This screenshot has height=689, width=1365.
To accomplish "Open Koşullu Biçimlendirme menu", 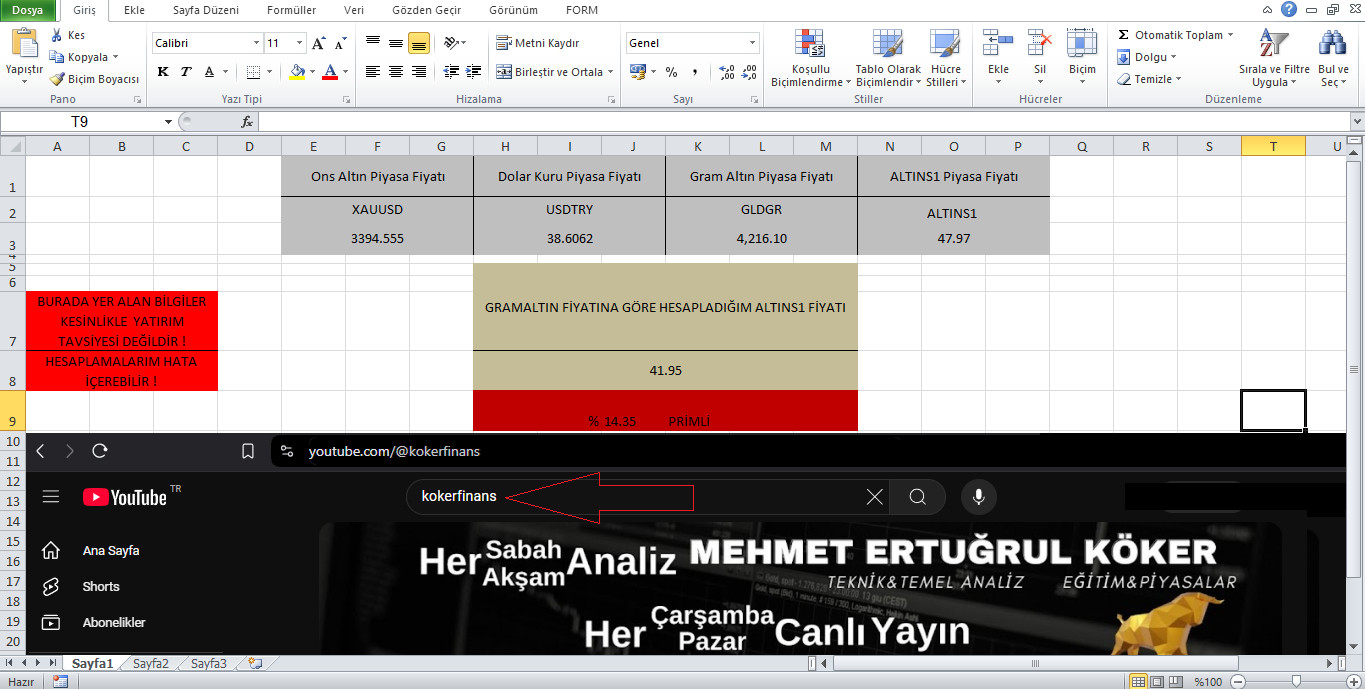I will click(808, 58).
